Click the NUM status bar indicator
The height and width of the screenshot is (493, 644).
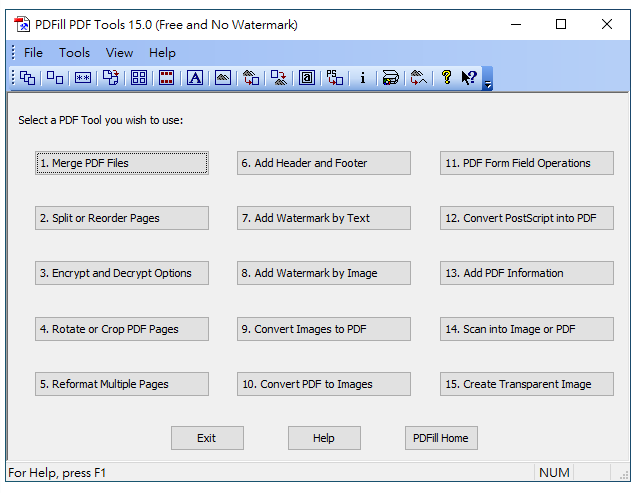[554, 472]
